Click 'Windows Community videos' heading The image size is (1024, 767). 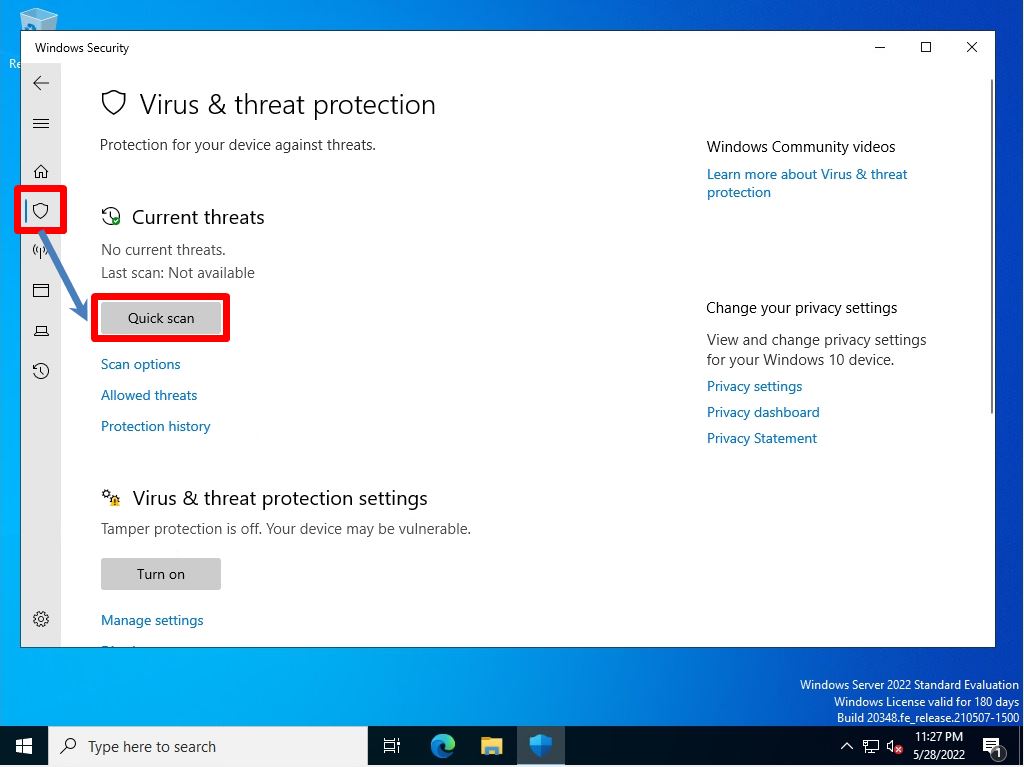click(801, 147)
